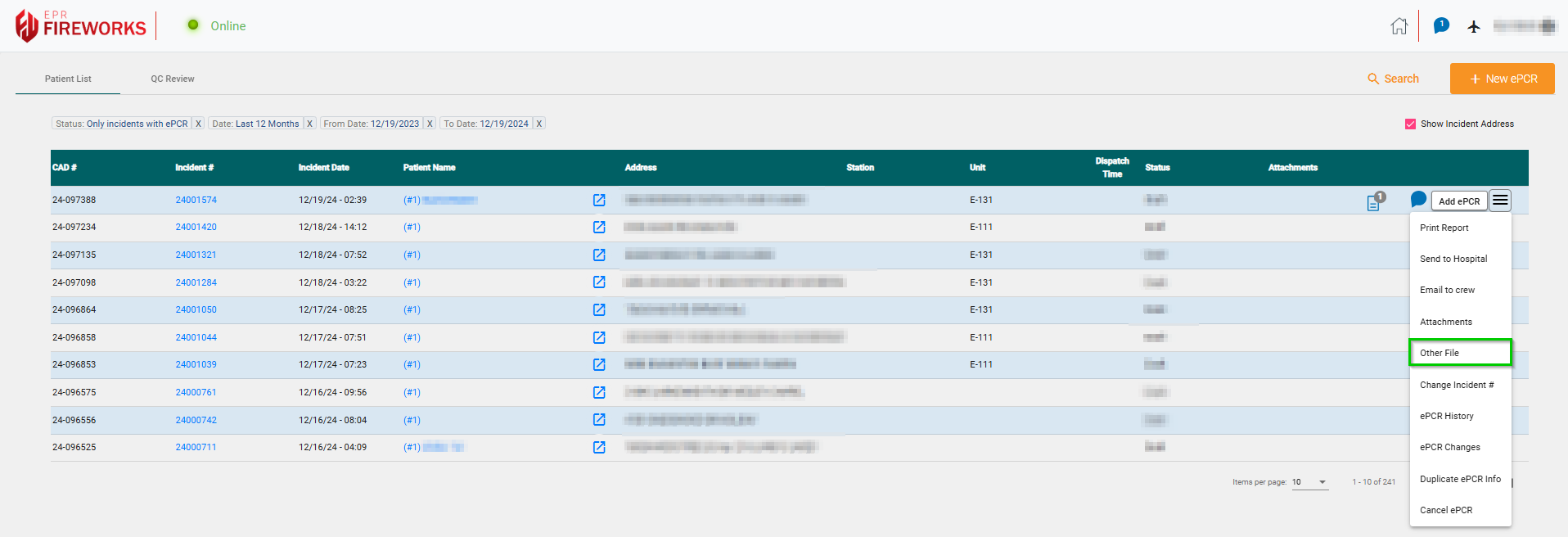Click the New ePCR button
1568x537 pixels.
pyautogui.click(x=1502, y=79)
